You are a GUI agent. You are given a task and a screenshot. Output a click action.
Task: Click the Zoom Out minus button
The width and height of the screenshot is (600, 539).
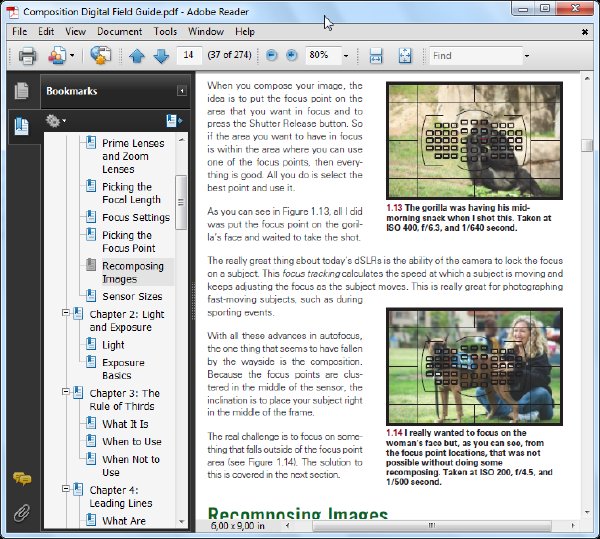(271, 55)
